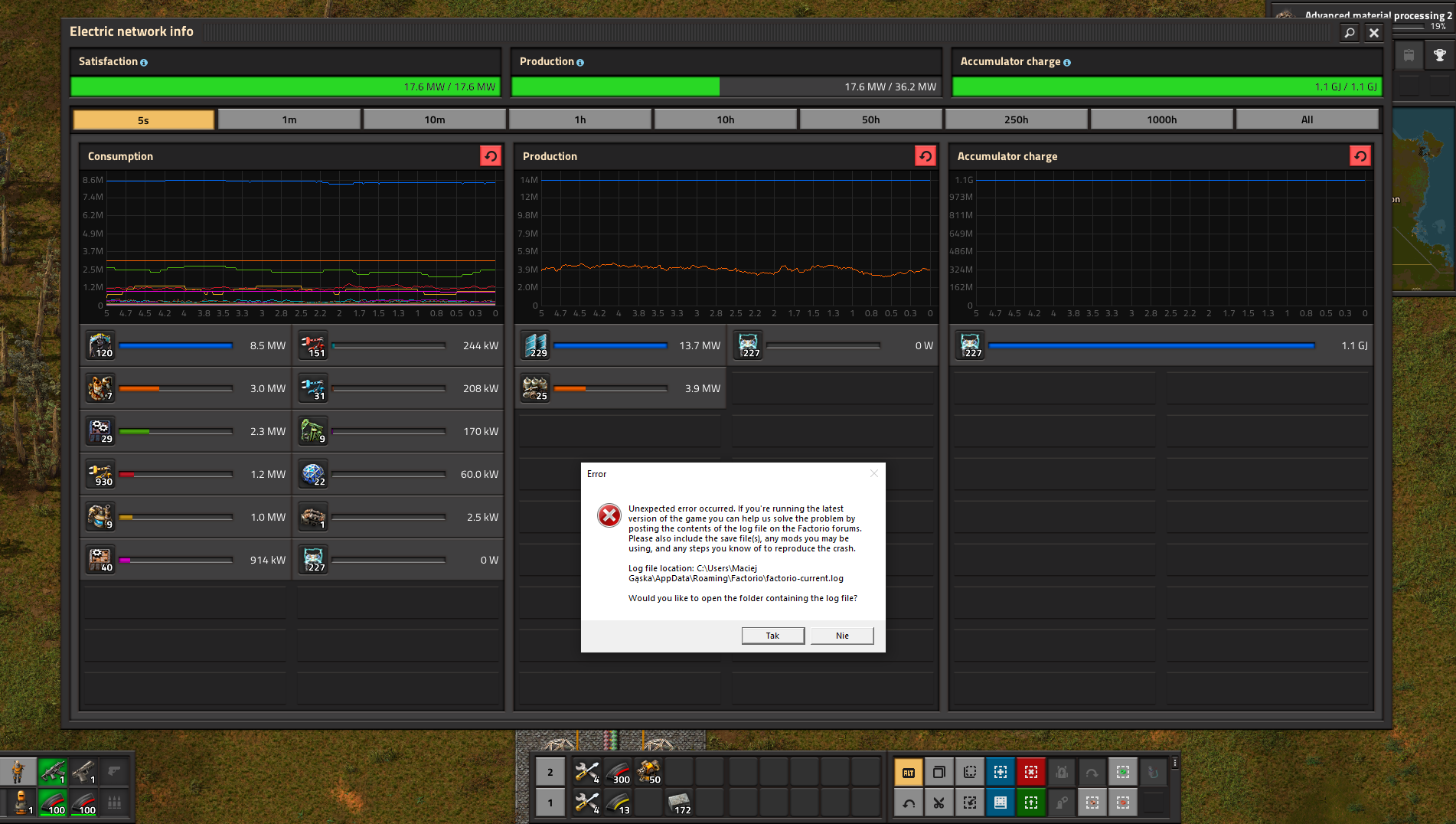Image resolution: width=1456 pixels, height=824 pixels.
Task: Select the solar panel icon with count 229
Action: coord(535,345)
